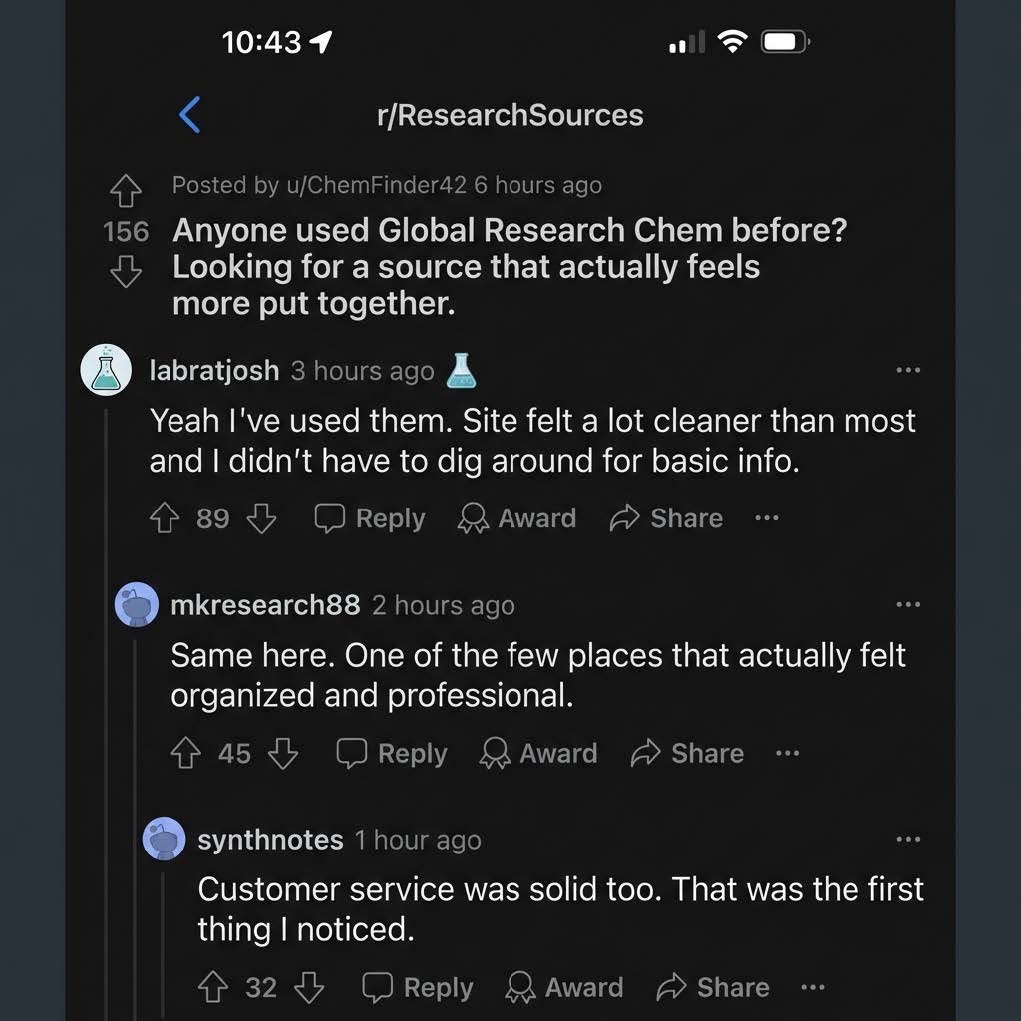Tap the blue back arrow

(189, 115)
